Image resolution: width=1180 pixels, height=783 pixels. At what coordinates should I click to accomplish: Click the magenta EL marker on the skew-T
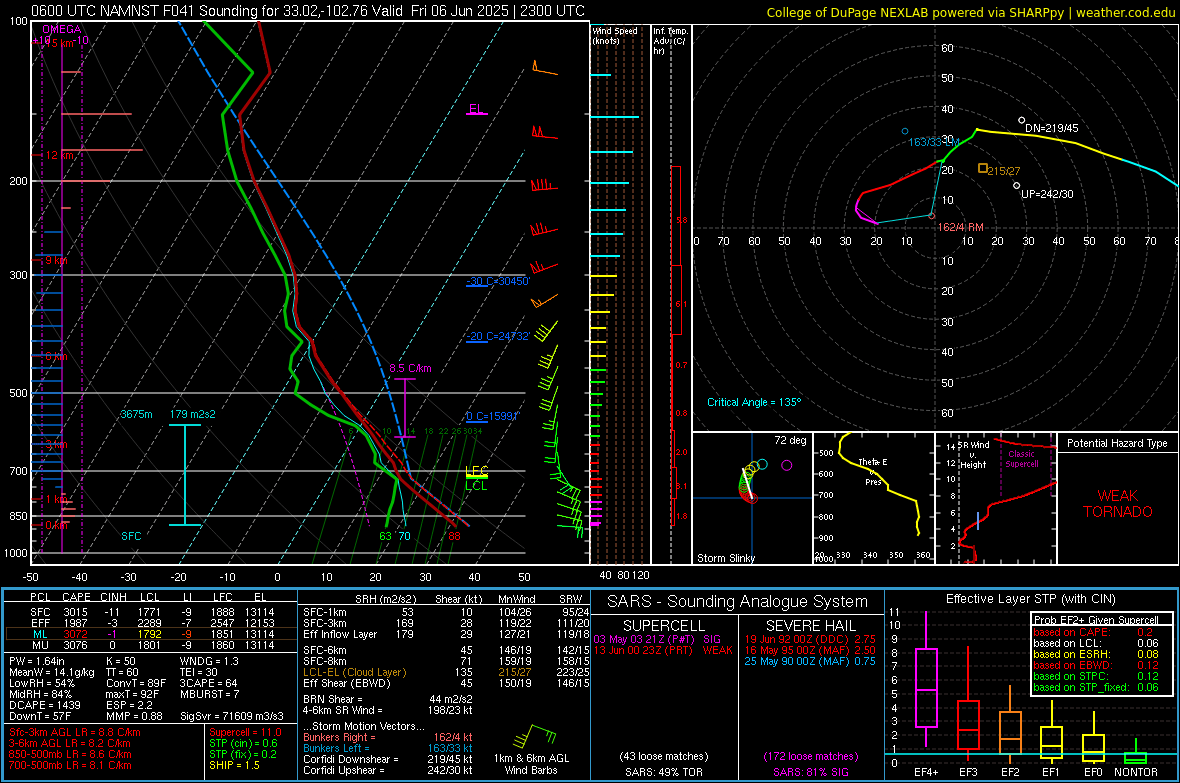pos(476,109)
